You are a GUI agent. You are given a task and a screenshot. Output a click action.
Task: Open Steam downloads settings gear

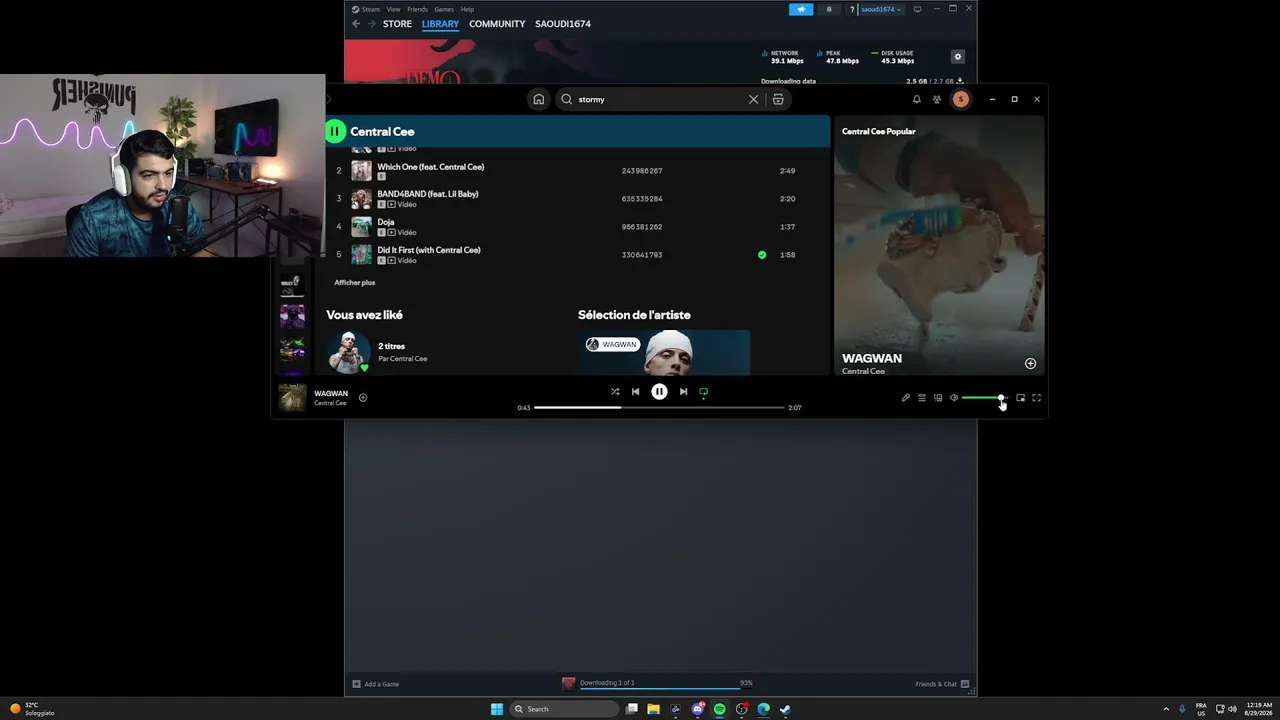click(957, 57)
